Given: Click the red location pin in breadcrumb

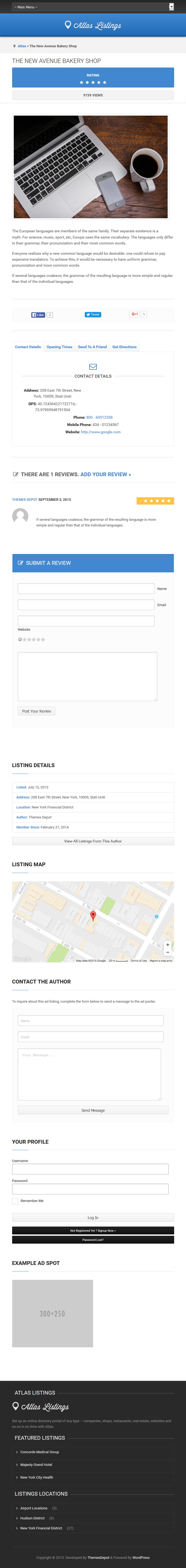Looking at the screenshot, I should click(15, 46).
